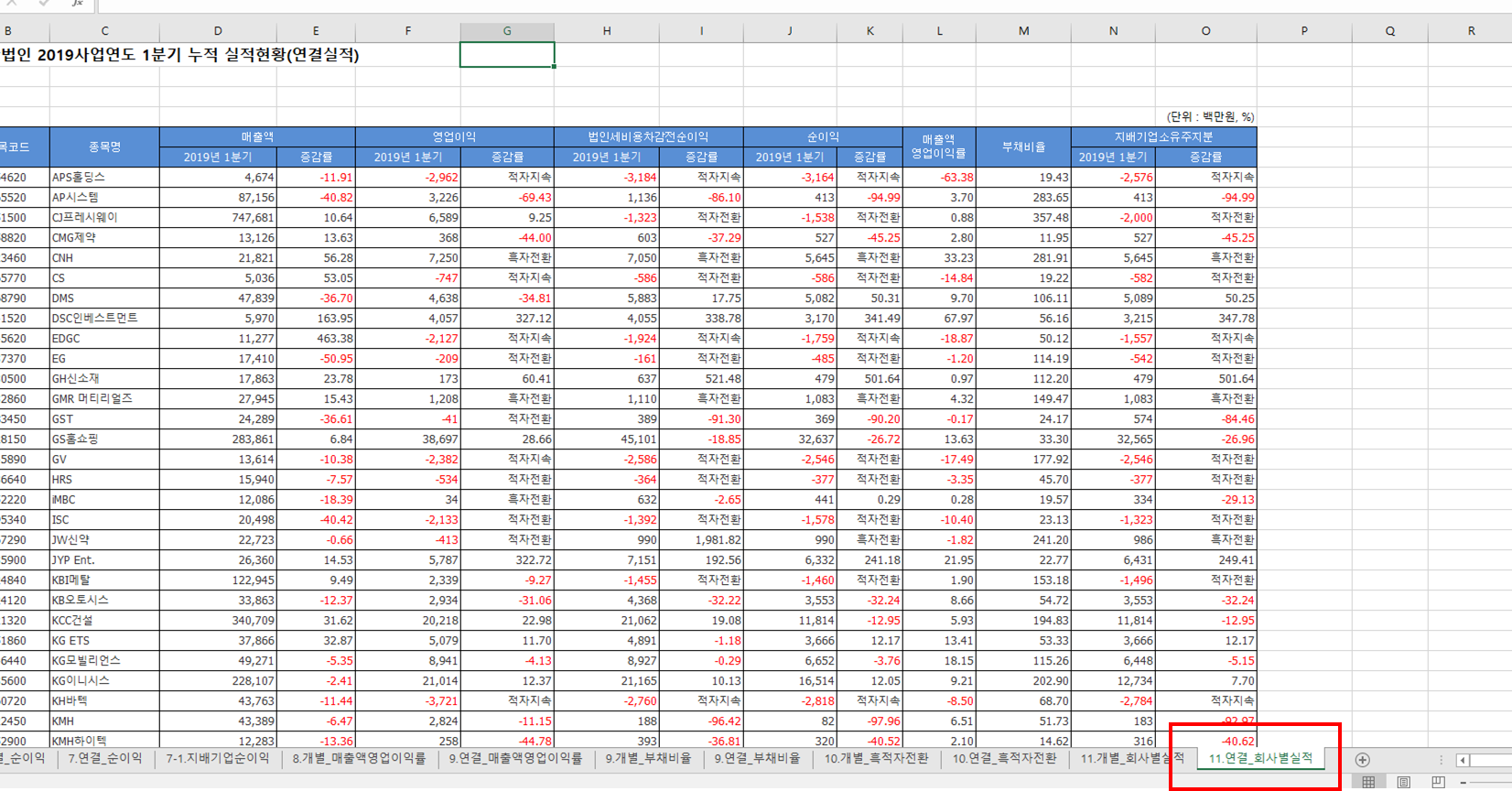Image resolution: width=1512 pixels, height=791 pixels.
Task: Switch to the 10.연결_흑적자전환 sheet tab
Action: coord(1004,758)
